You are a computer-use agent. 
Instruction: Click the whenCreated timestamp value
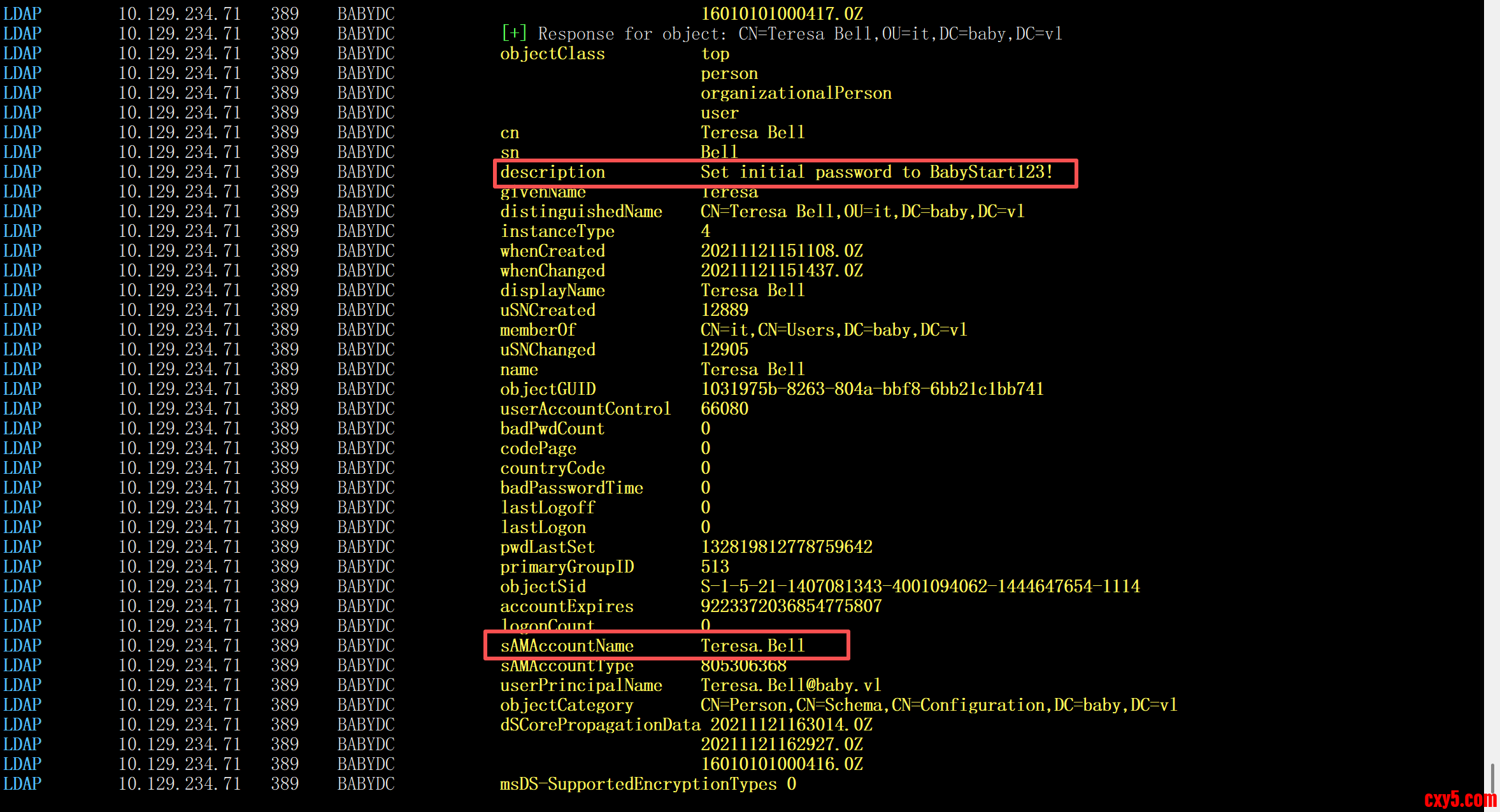pyautogui.click(x=782, y=251)
